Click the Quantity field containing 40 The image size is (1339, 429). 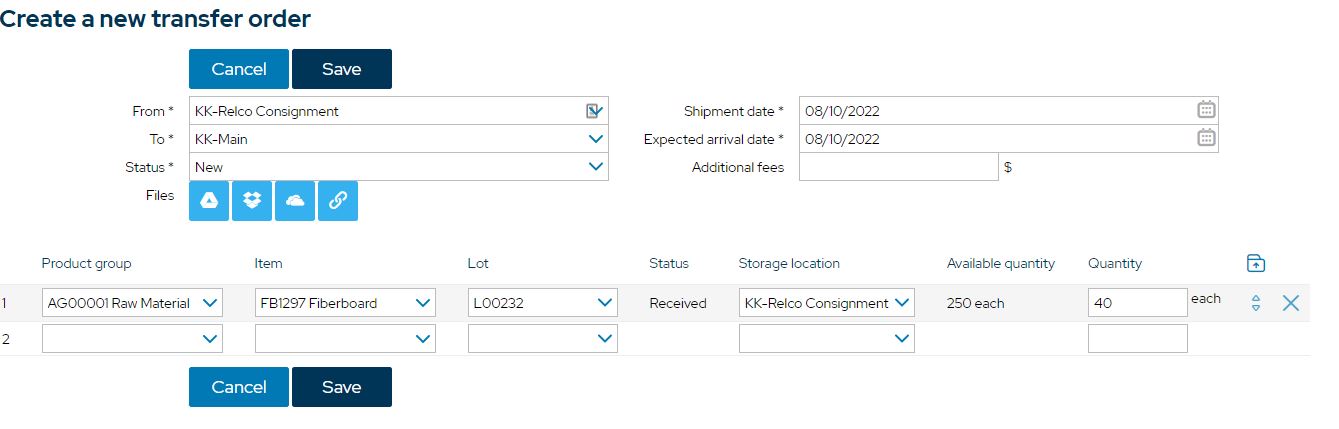1138,303
